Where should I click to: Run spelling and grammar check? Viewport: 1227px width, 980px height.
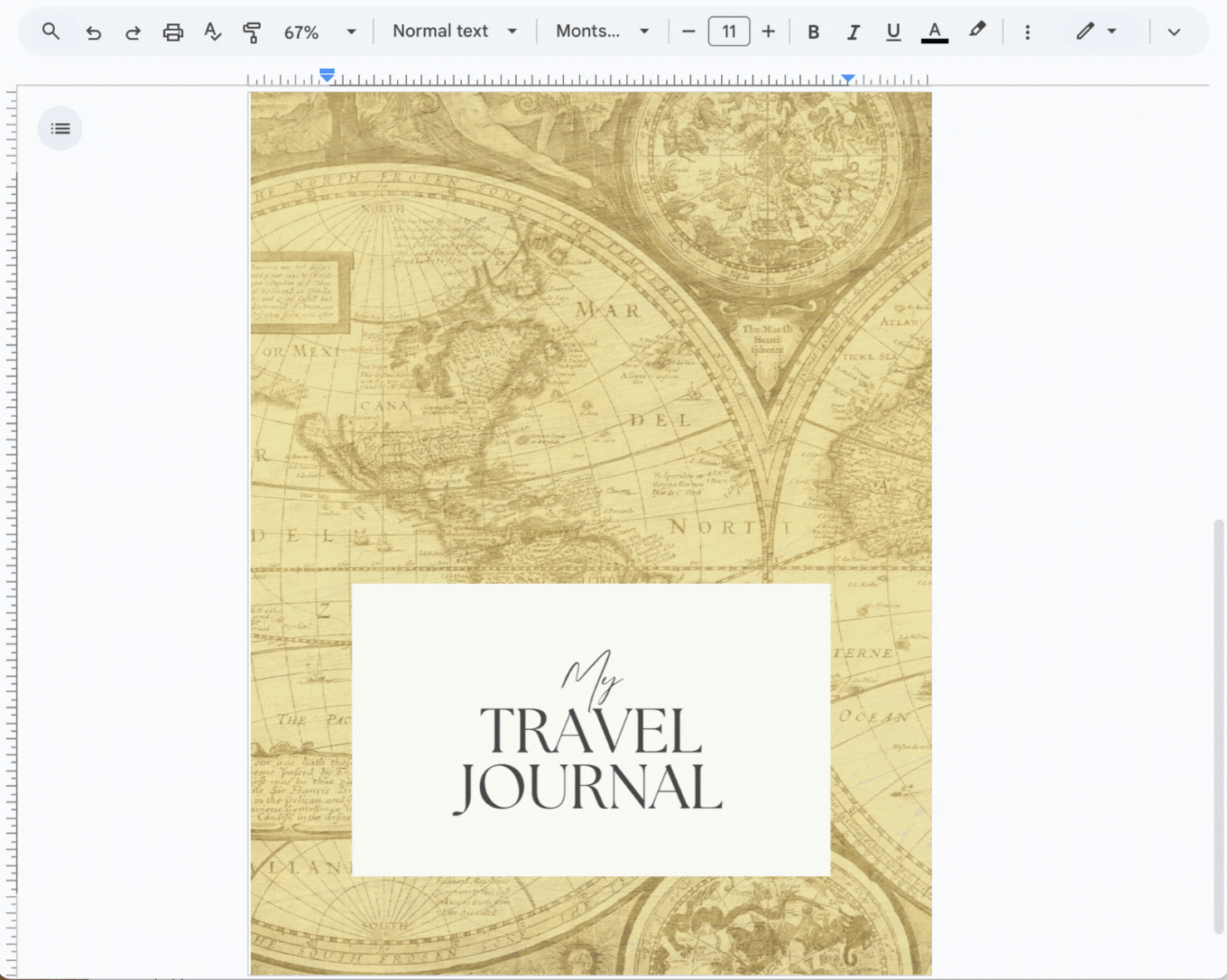213,32
